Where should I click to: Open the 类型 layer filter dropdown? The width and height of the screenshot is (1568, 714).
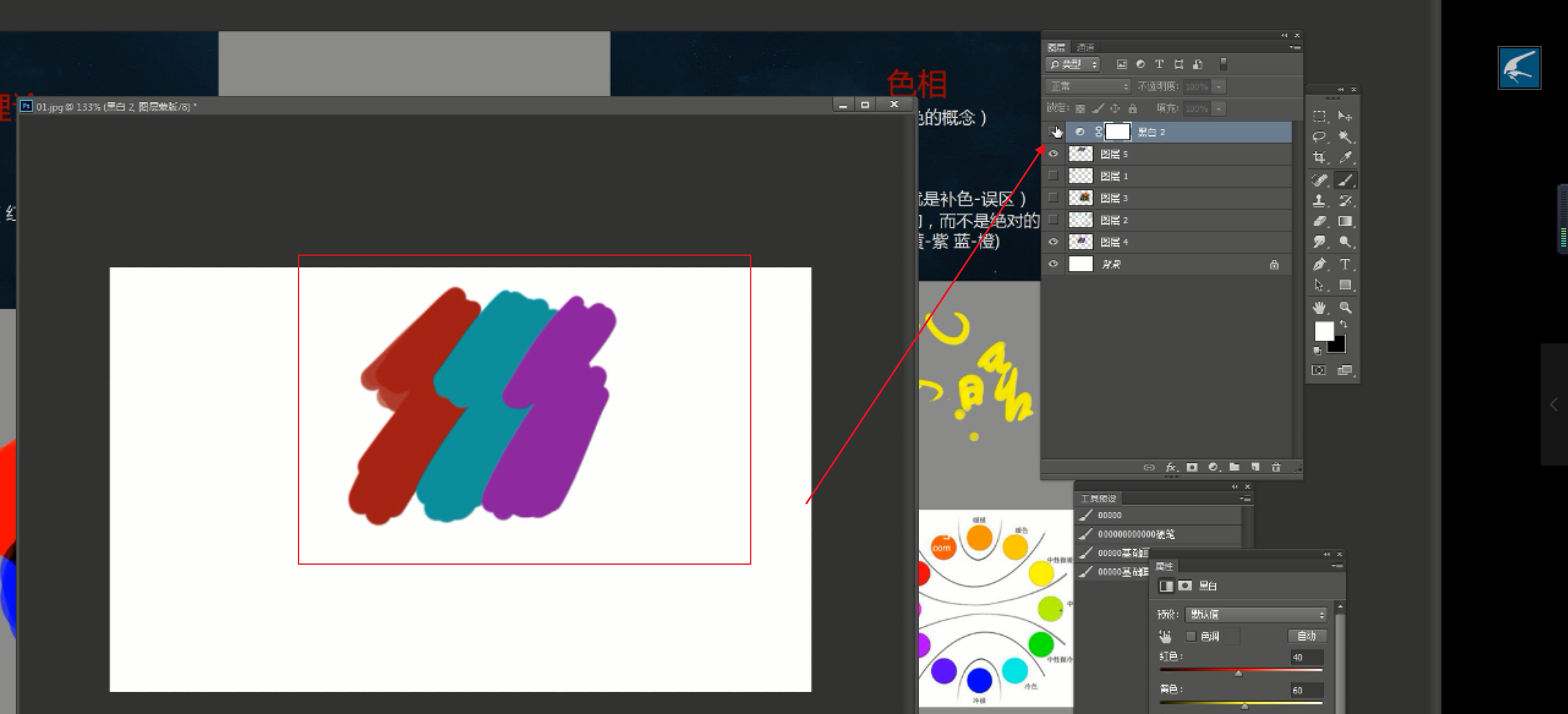(x=1073, y=64)
